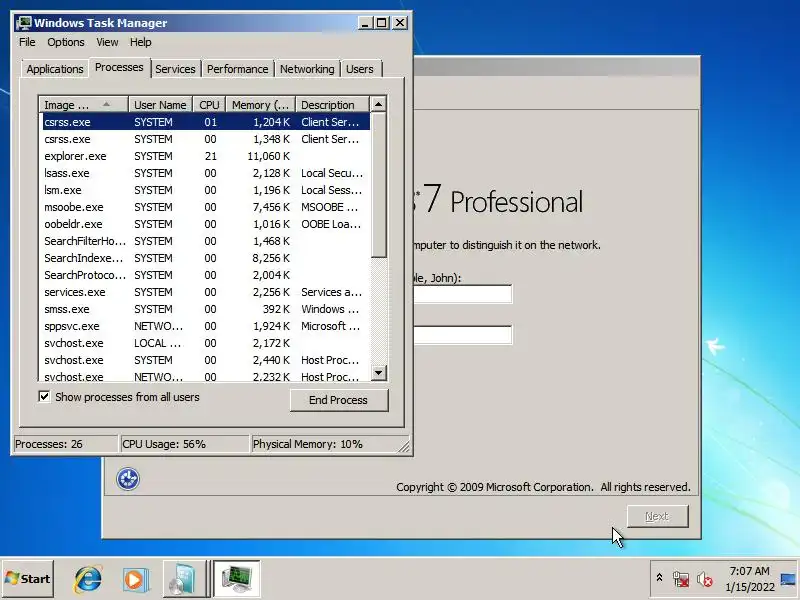Select the services.exe process
Screen dimensions: 800x600
point(206,292)
